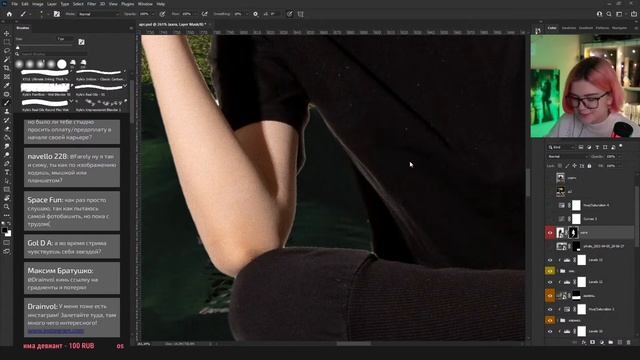Select the History Brush tool
This screenshot has width=640, height=360.
pyautogui.click(x=7, y=120)
